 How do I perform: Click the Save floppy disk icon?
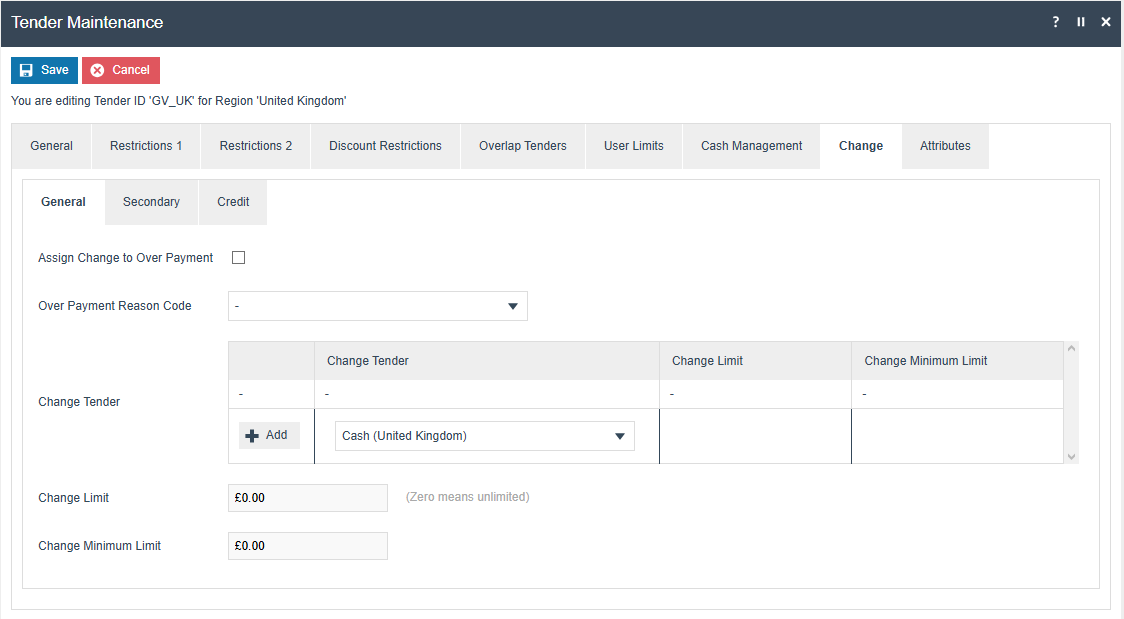[x=27, y=70]
